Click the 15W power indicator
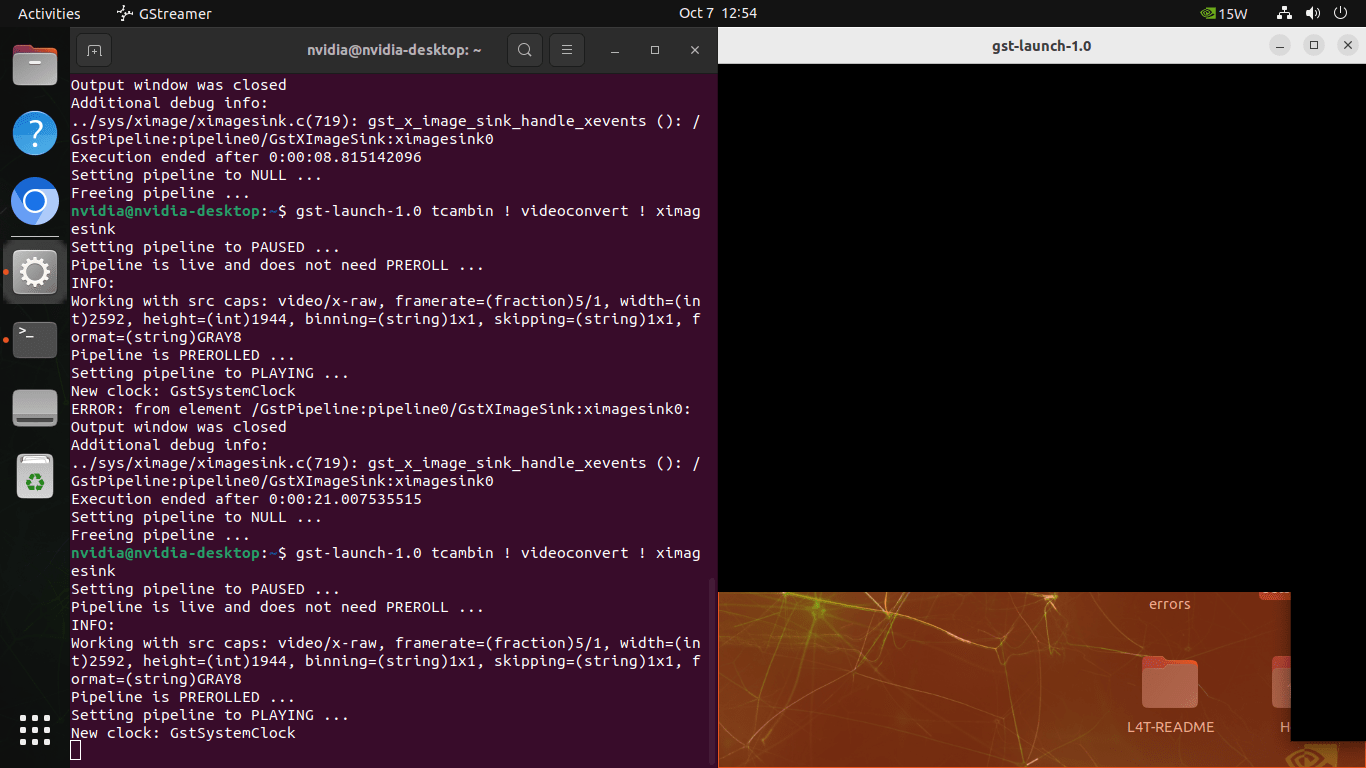 point(1222,13)
